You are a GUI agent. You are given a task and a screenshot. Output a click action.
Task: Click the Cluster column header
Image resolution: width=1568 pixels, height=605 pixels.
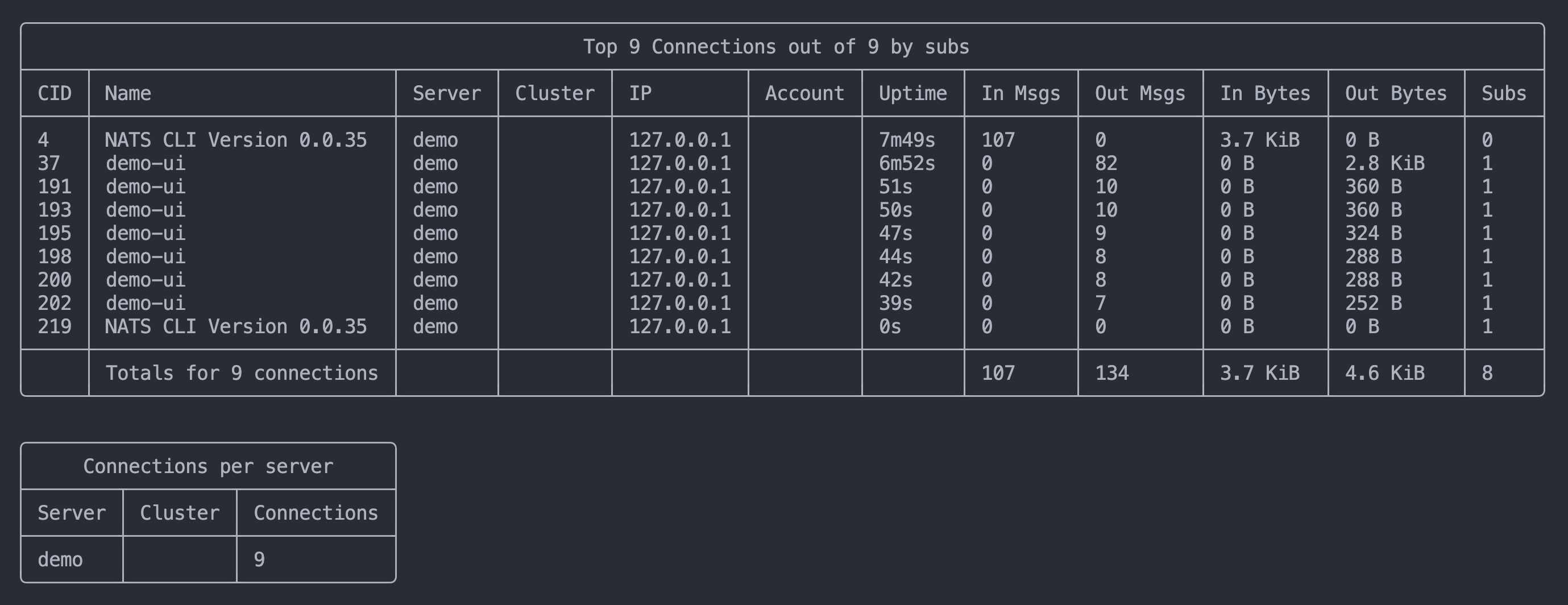pos(554,93)
